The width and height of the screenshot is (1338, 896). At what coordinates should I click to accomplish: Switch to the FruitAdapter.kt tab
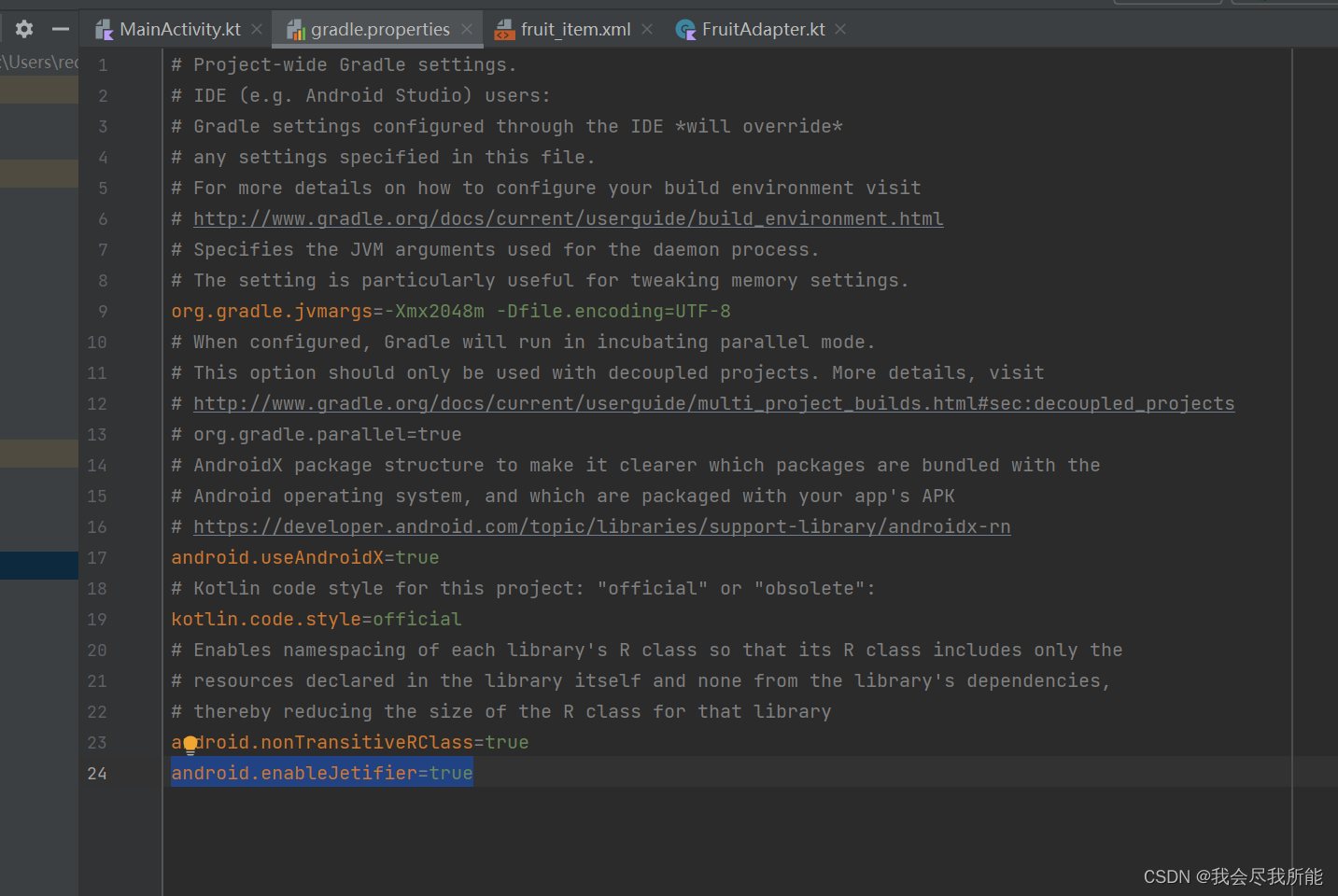[x=763, y=29]
